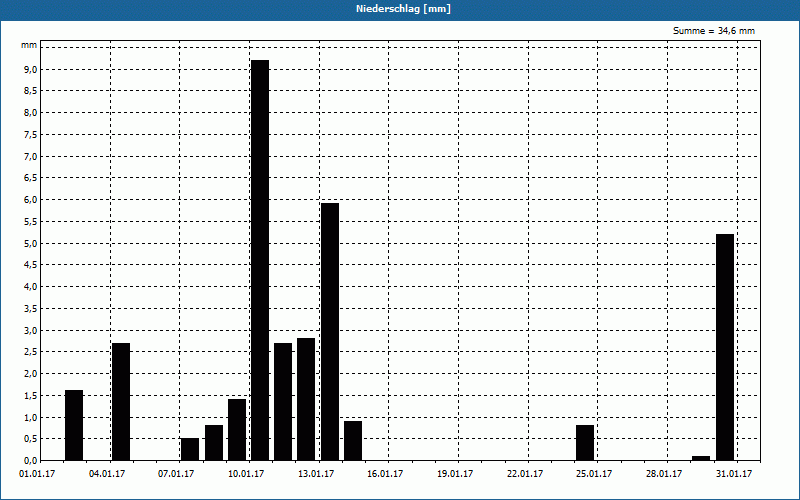The image size is (800, 500).
Task: Click the 1,4 mm bar on 09.01.17
Action: click(237, 430)
